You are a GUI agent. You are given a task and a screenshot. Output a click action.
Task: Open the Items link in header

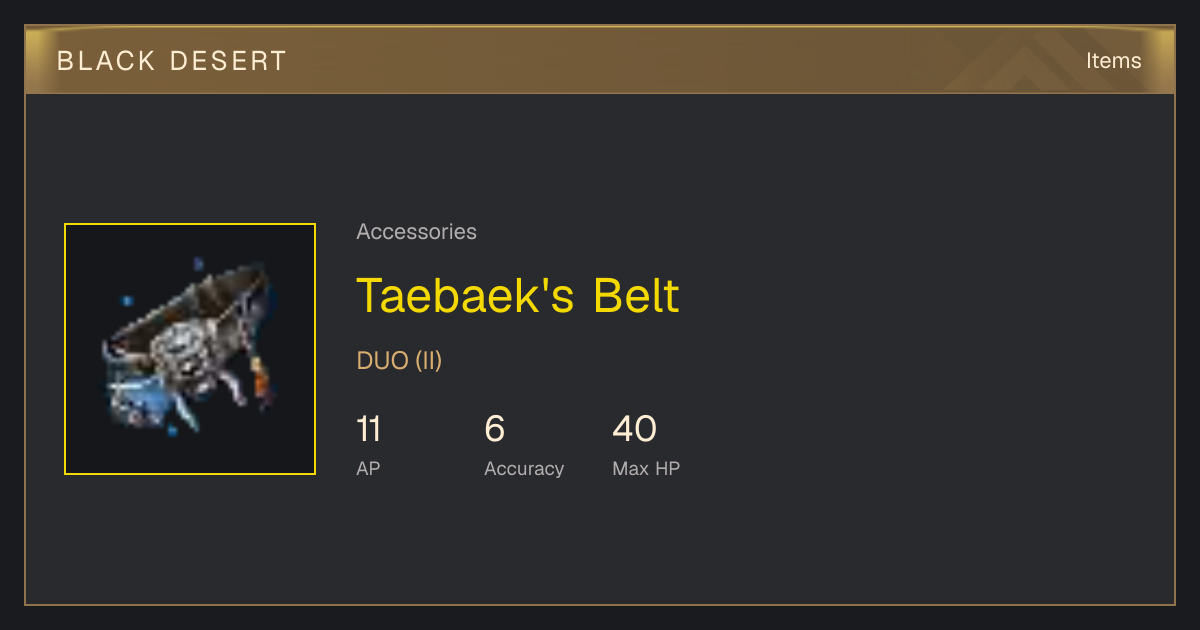pos(1113,60)
